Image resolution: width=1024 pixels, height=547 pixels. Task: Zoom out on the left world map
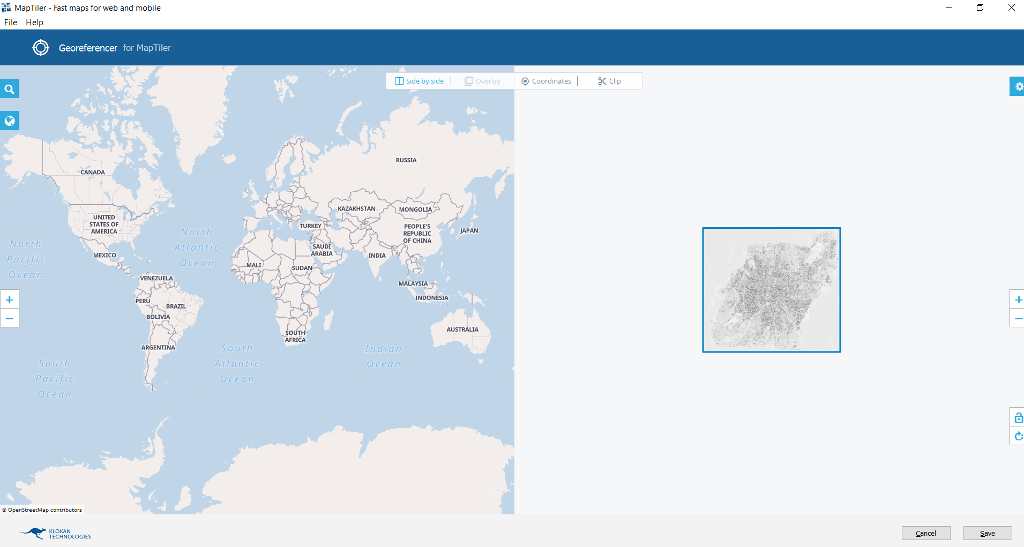point(9,319)
